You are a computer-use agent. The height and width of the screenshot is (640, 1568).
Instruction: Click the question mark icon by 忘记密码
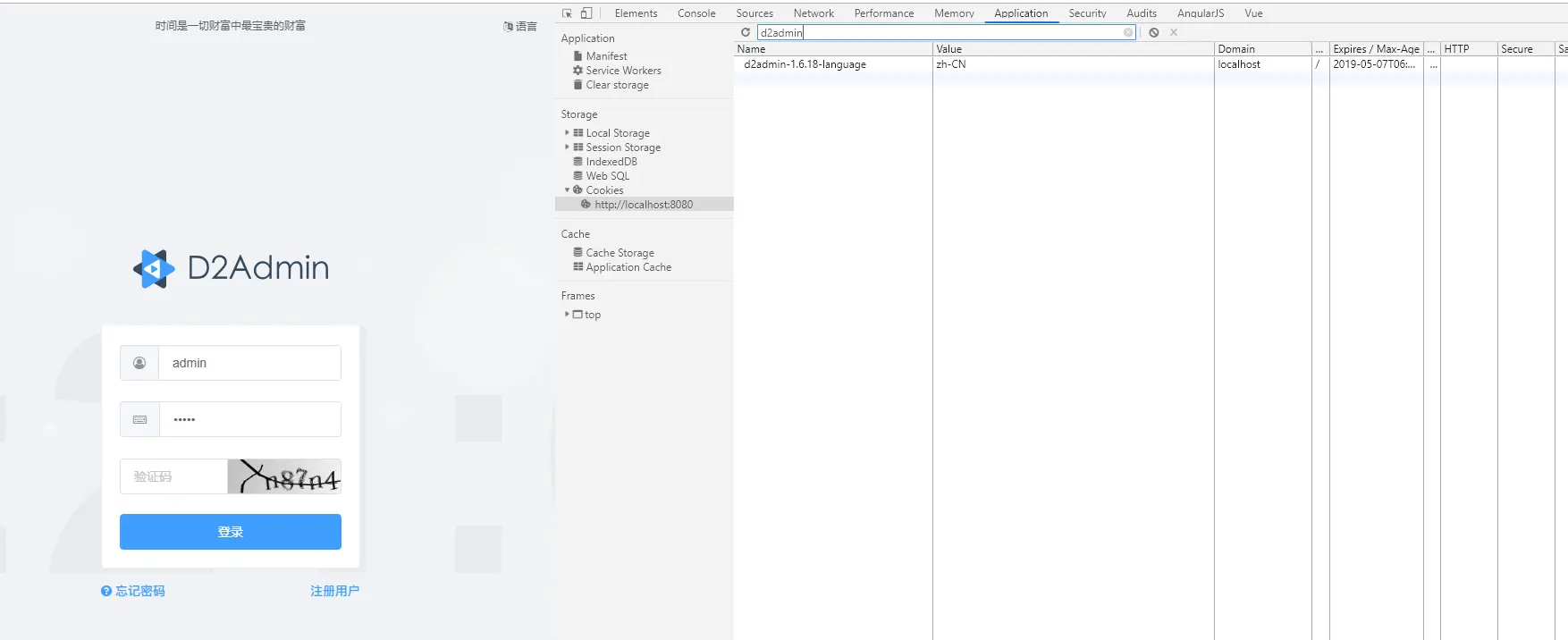pos(106,591)
